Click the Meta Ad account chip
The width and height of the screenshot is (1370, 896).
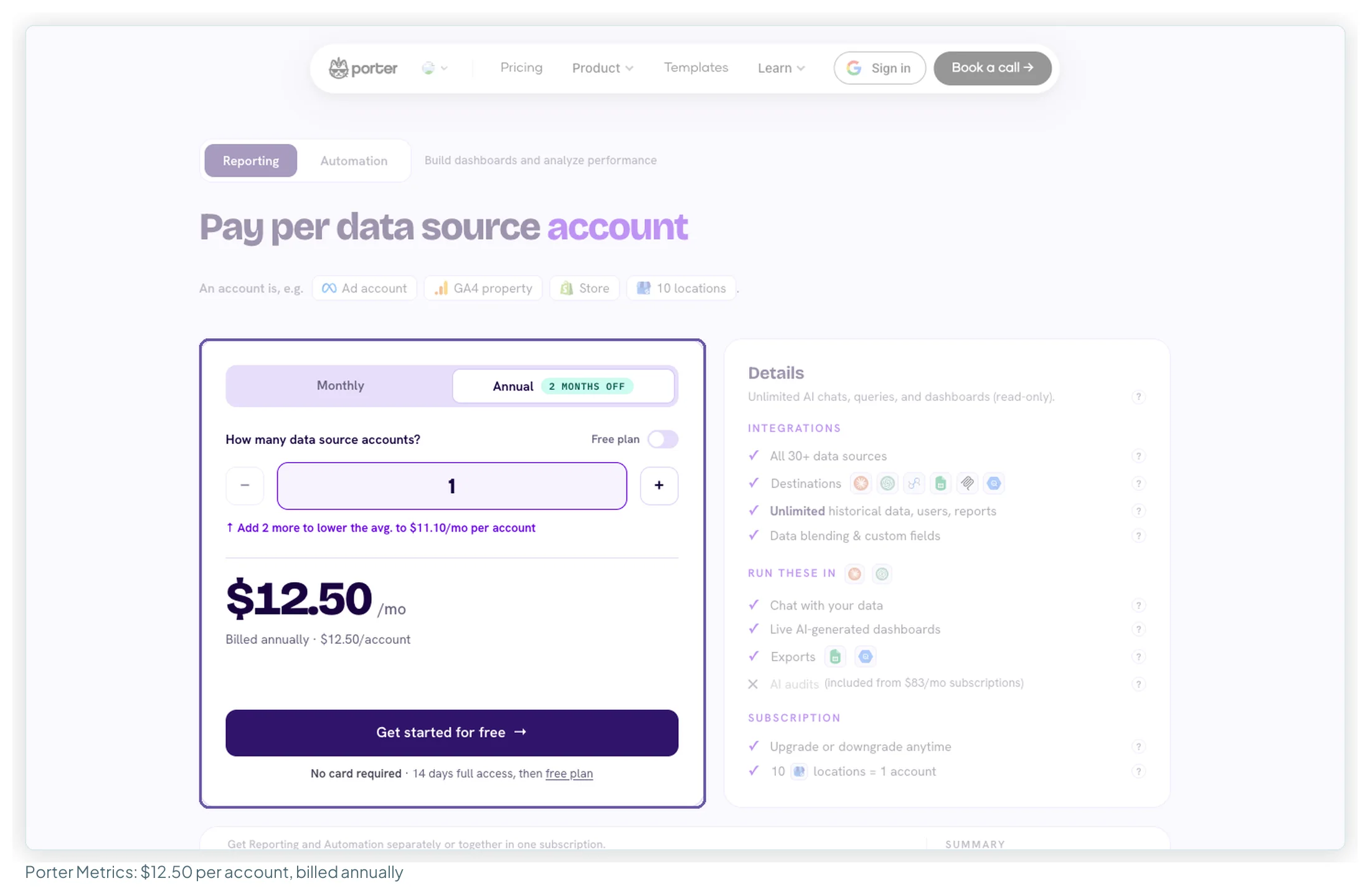tap(364, 288)
